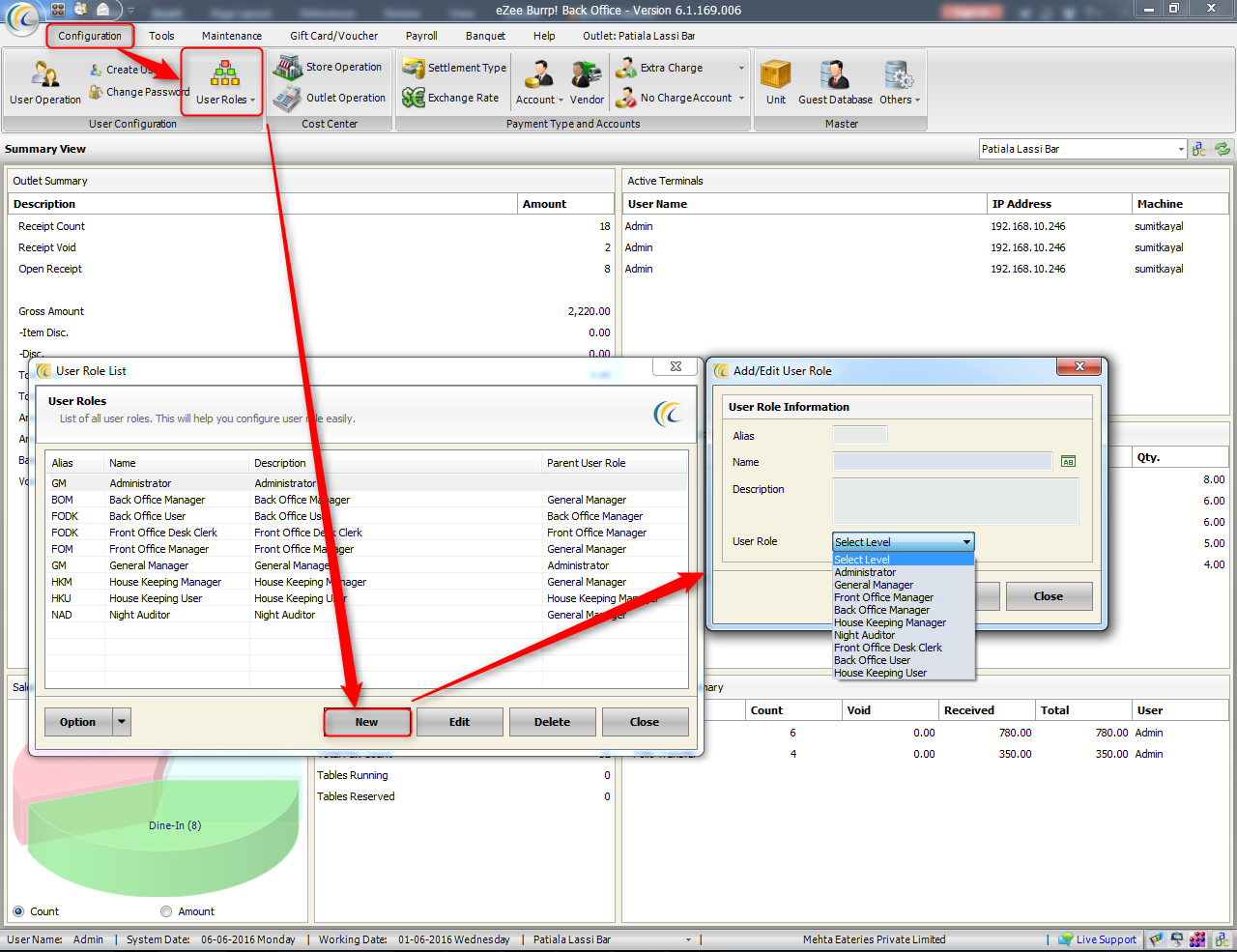
Task: Open Exchange Rate in the ribbon
Action: tap(450, 98)
